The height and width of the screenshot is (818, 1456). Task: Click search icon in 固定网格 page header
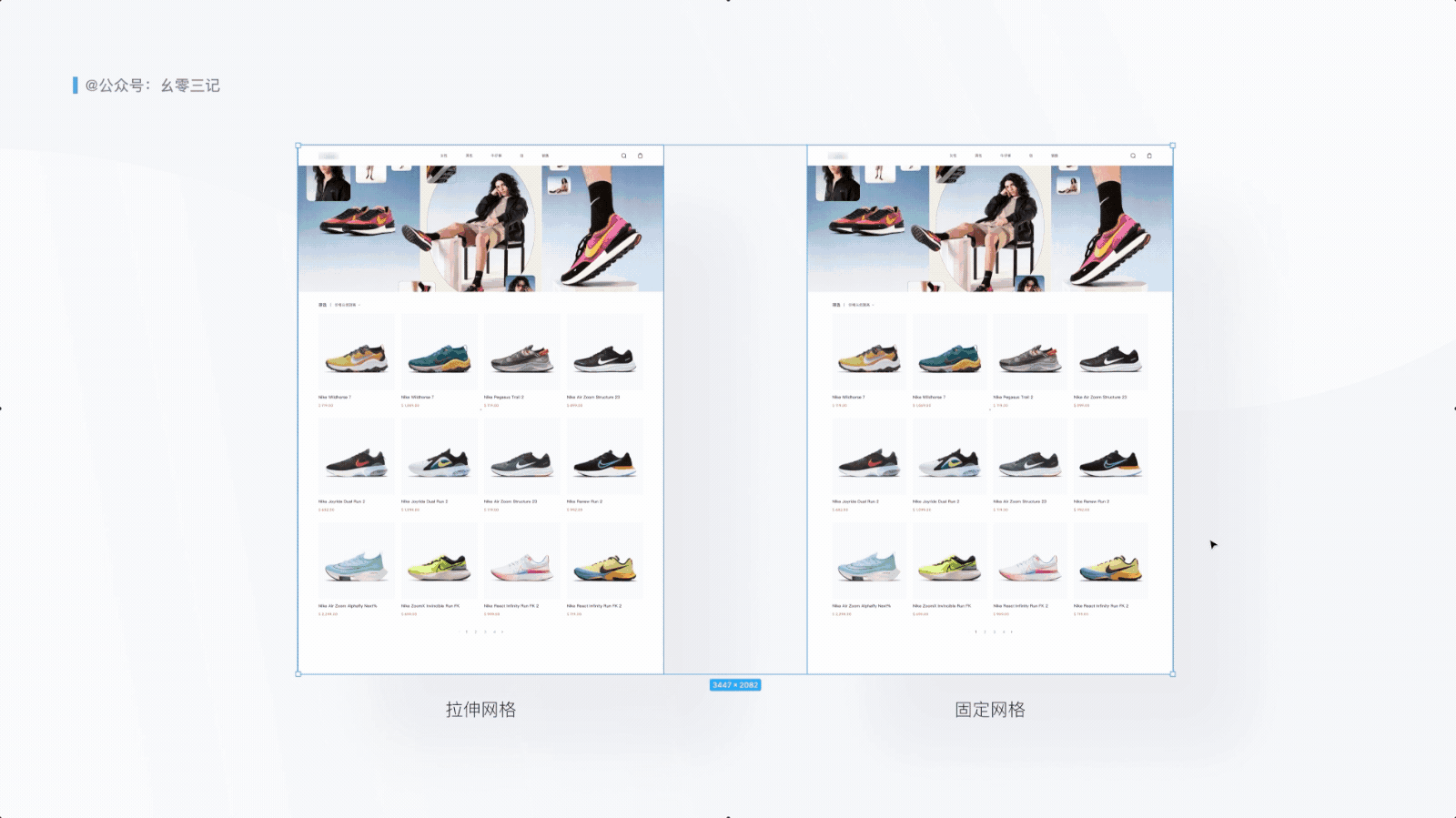tap(1133, 156)
